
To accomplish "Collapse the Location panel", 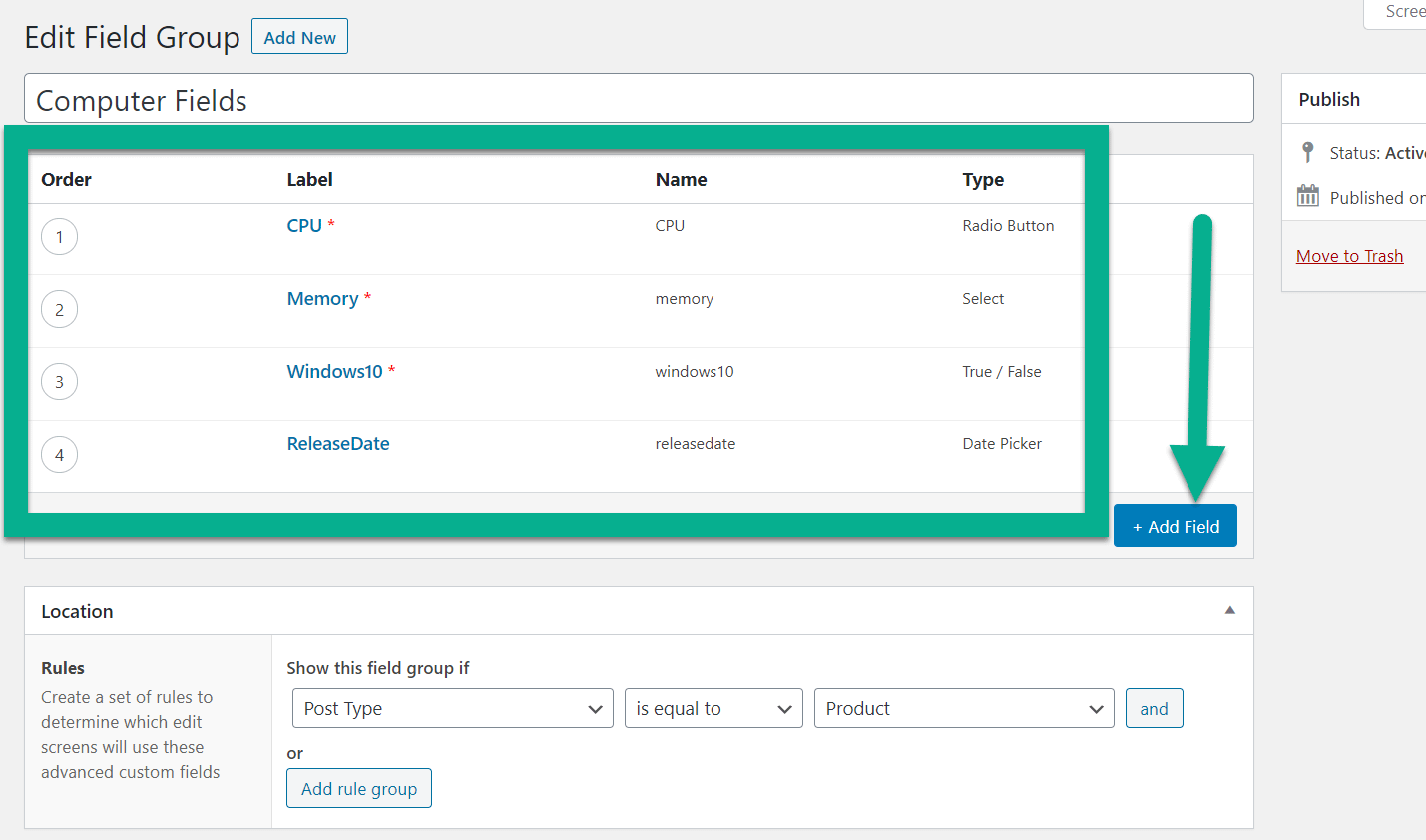I will click(x=1230, y=610).
